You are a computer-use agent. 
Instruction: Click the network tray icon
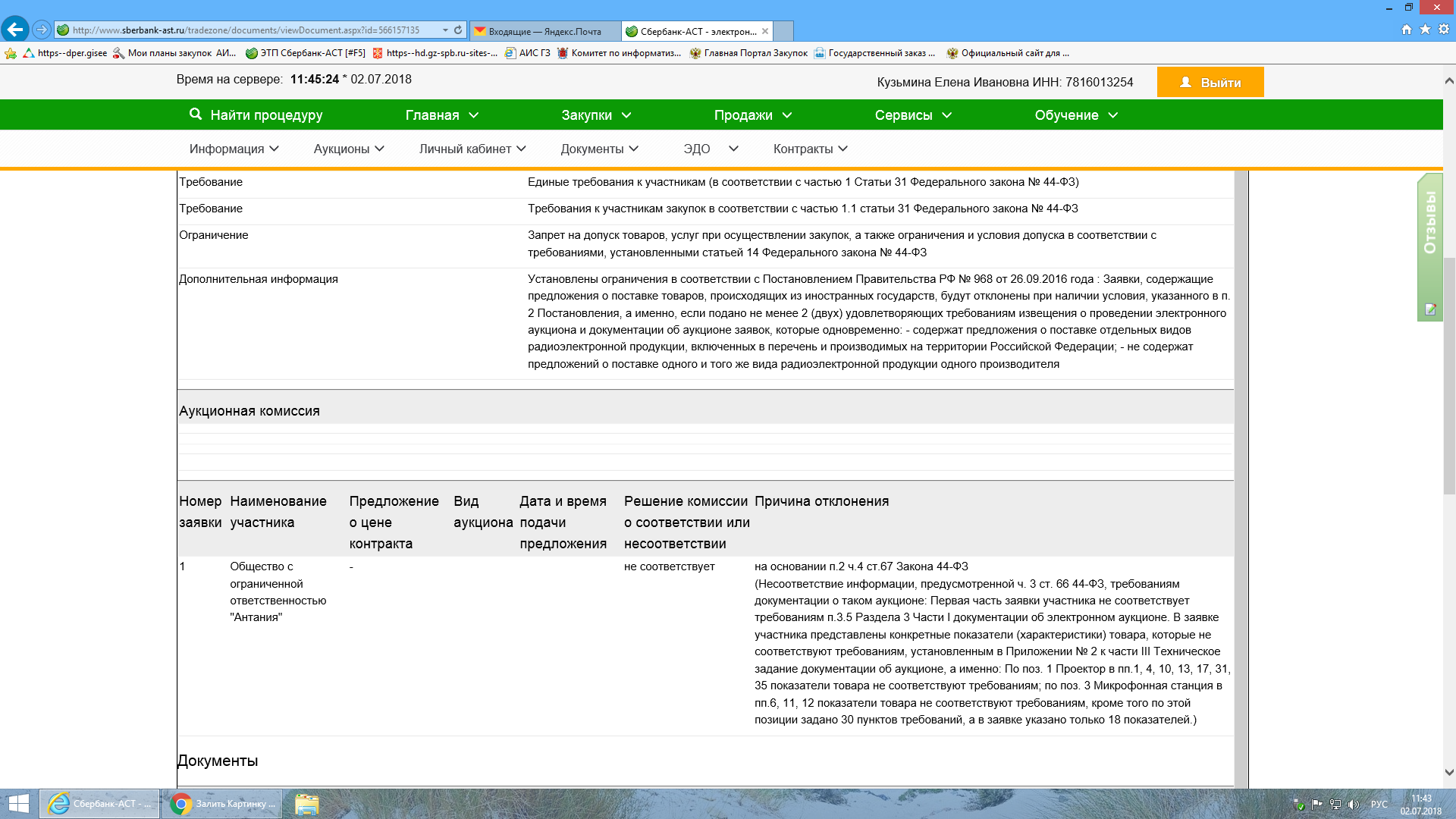click(1335, 805)
